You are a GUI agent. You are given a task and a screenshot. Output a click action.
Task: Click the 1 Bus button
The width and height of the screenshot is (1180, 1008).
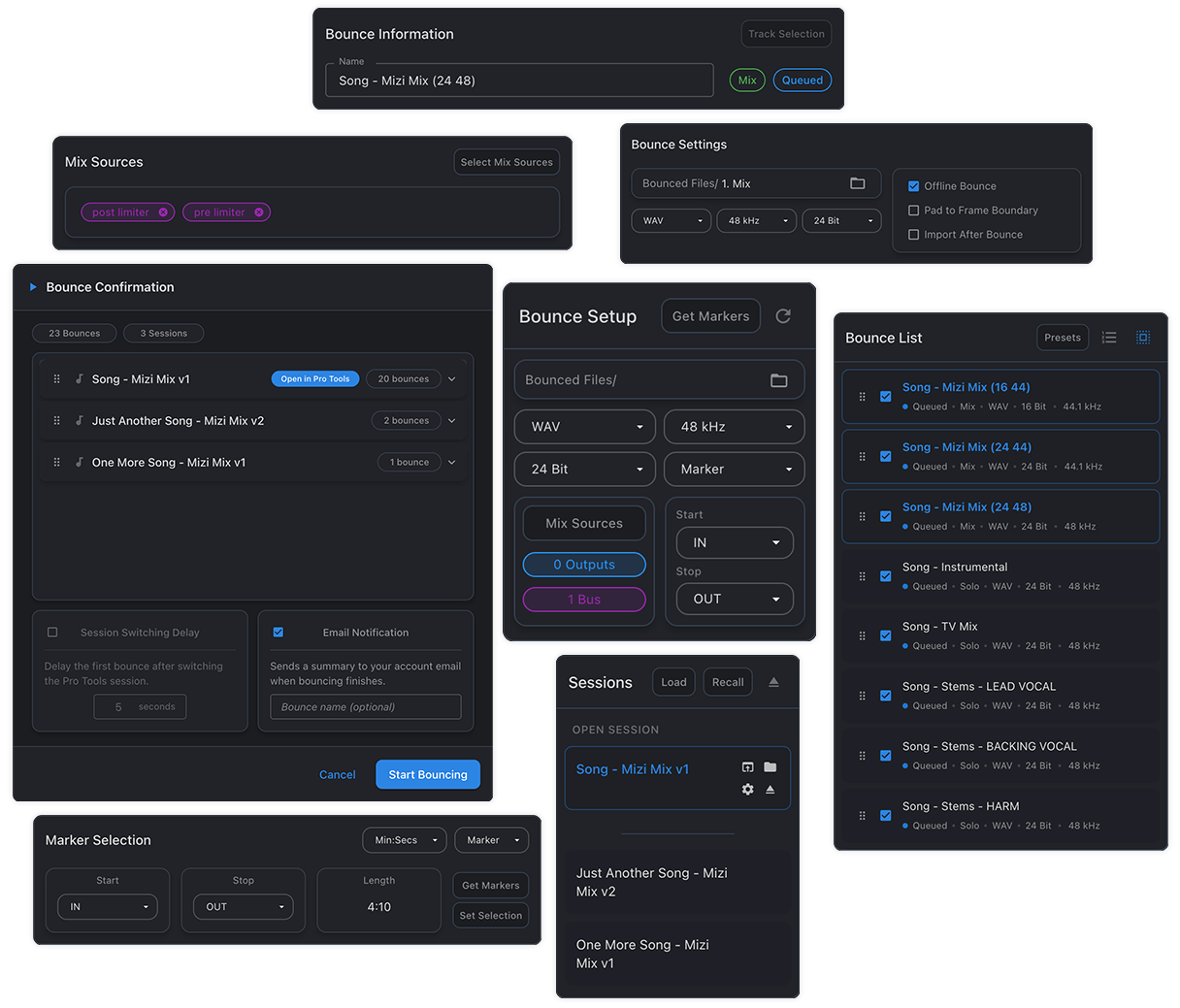pyautogui.click(x=584, y=600)
